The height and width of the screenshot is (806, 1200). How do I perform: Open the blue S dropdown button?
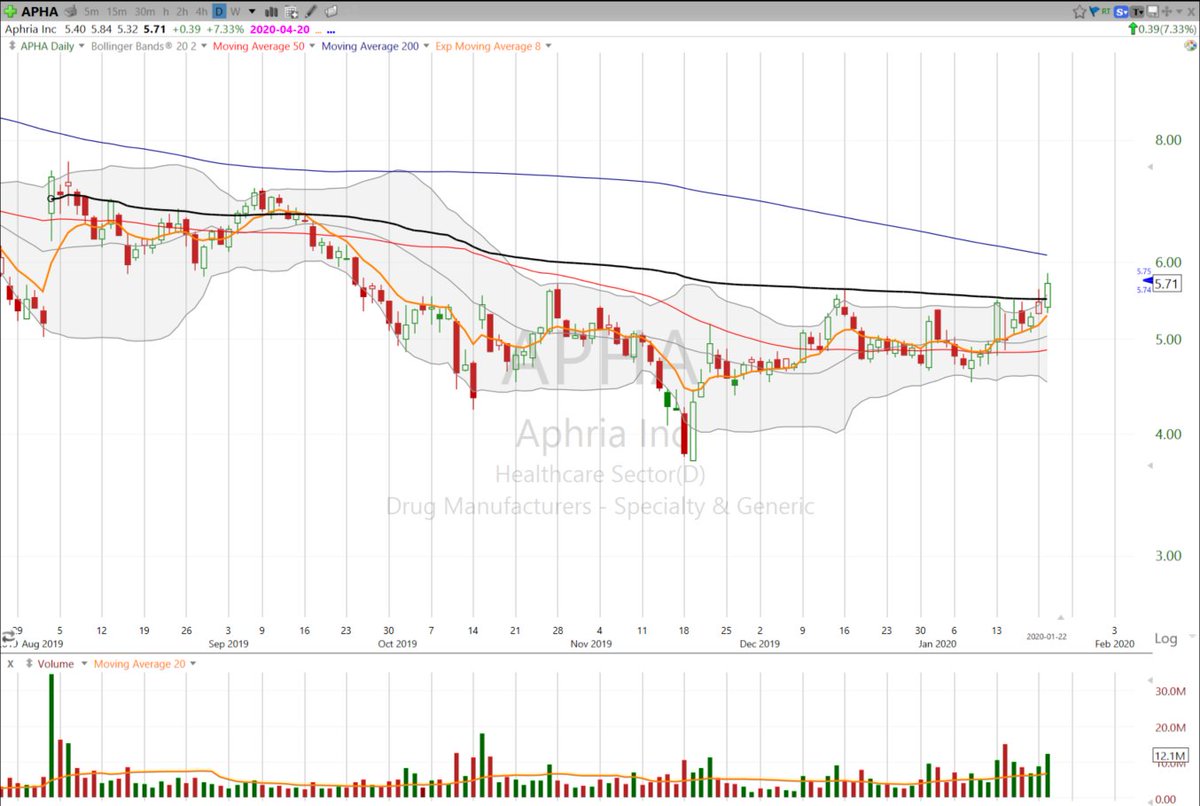1121,12
